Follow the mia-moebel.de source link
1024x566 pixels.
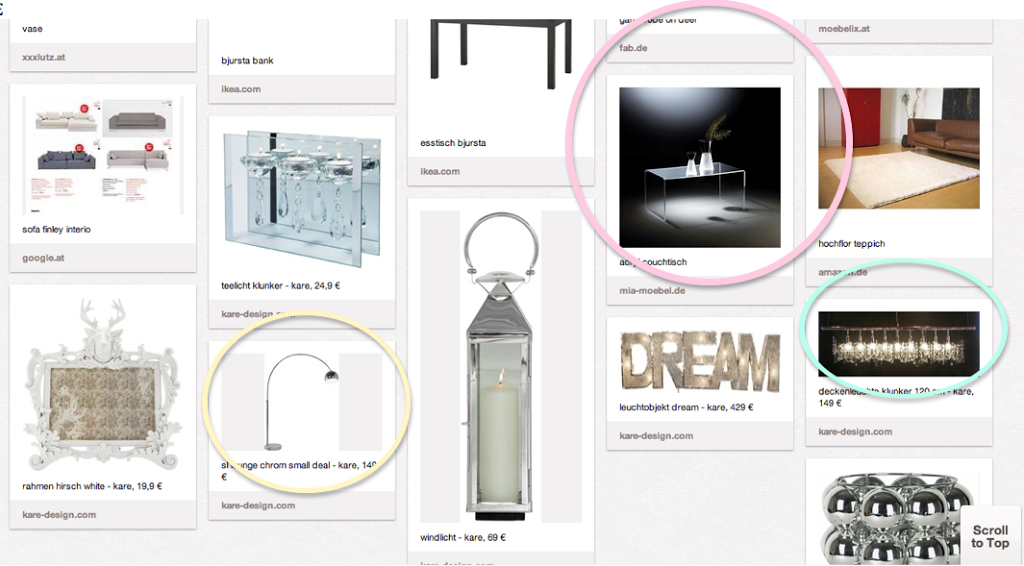point(652,291)
